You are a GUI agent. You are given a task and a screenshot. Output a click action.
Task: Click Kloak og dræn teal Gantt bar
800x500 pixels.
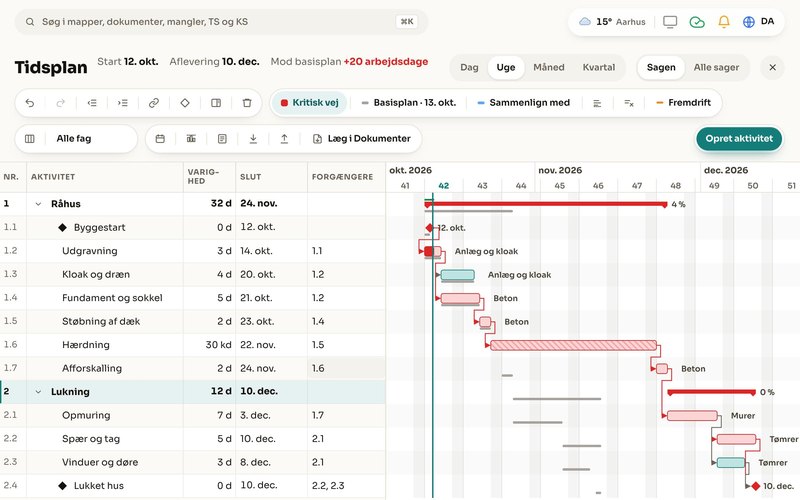tap(458, 275)
